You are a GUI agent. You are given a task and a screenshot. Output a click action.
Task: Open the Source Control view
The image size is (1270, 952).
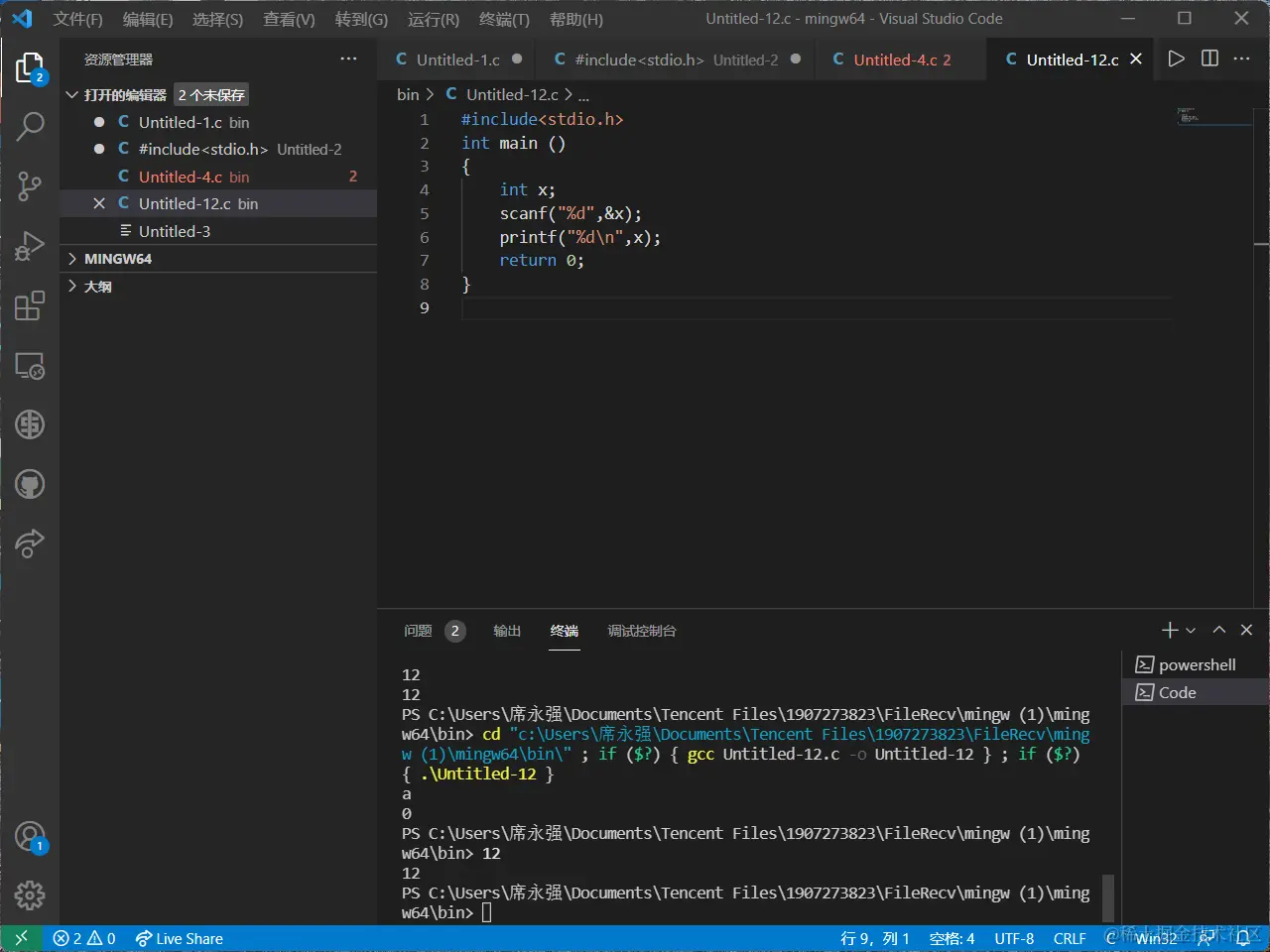point(30,185)
